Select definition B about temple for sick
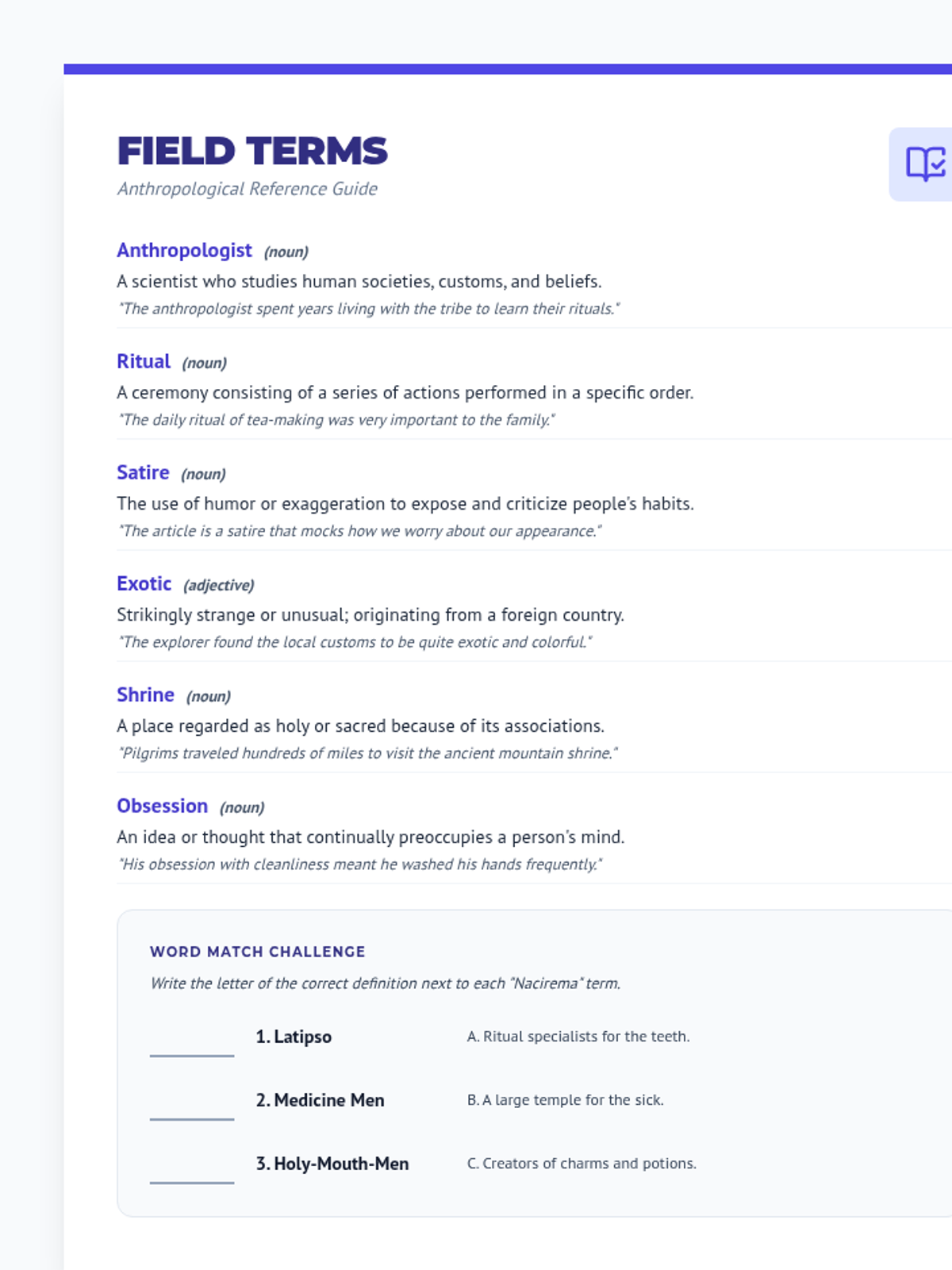 tap(565, 1100)
